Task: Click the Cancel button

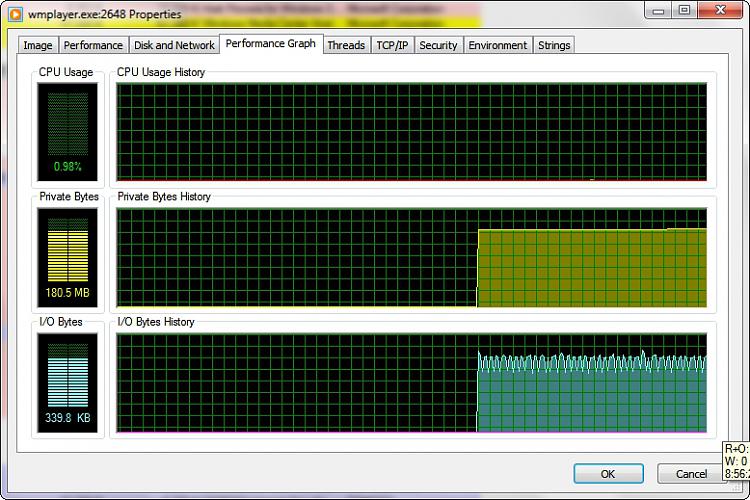Action: [x=691, y=474]
